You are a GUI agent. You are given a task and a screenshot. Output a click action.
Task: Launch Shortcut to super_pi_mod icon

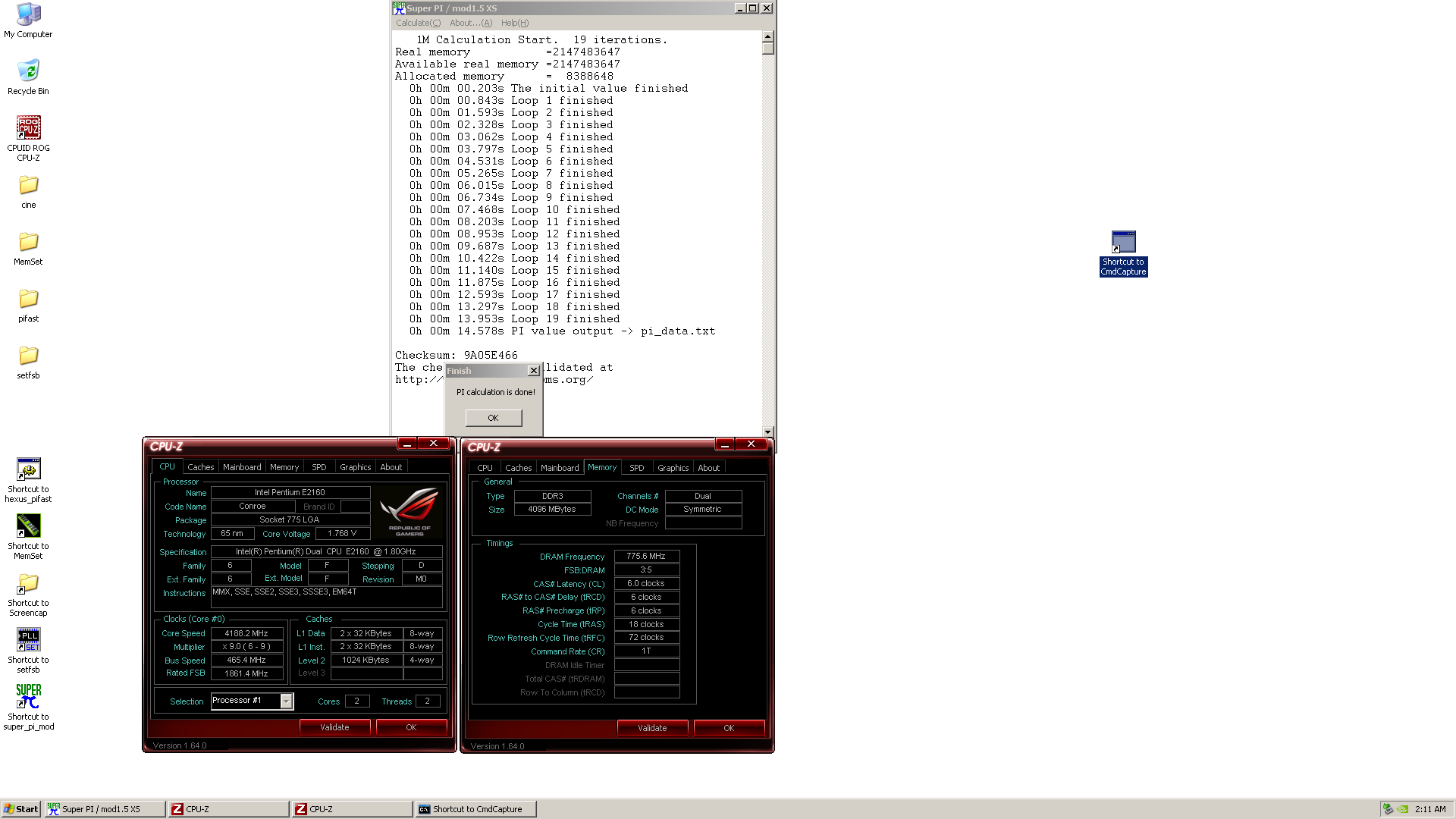[28, 708]
